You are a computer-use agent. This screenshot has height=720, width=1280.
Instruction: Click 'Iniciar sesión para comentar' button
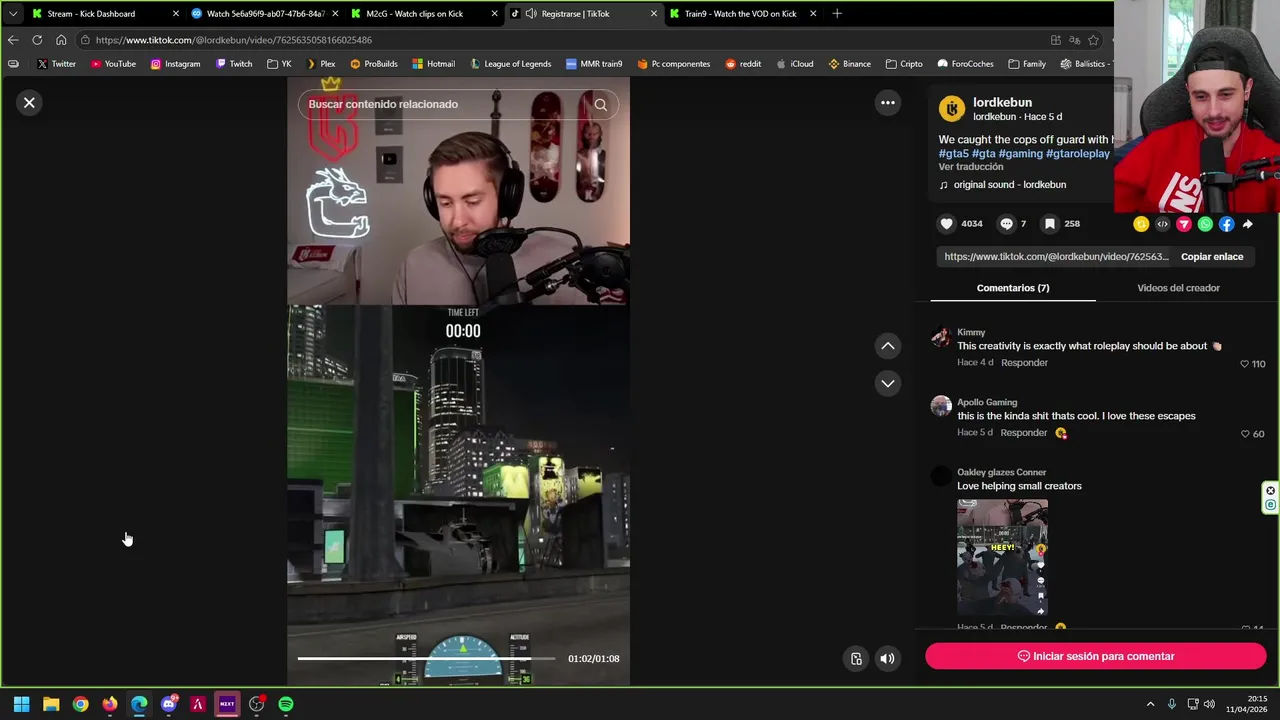point(1095,656)
